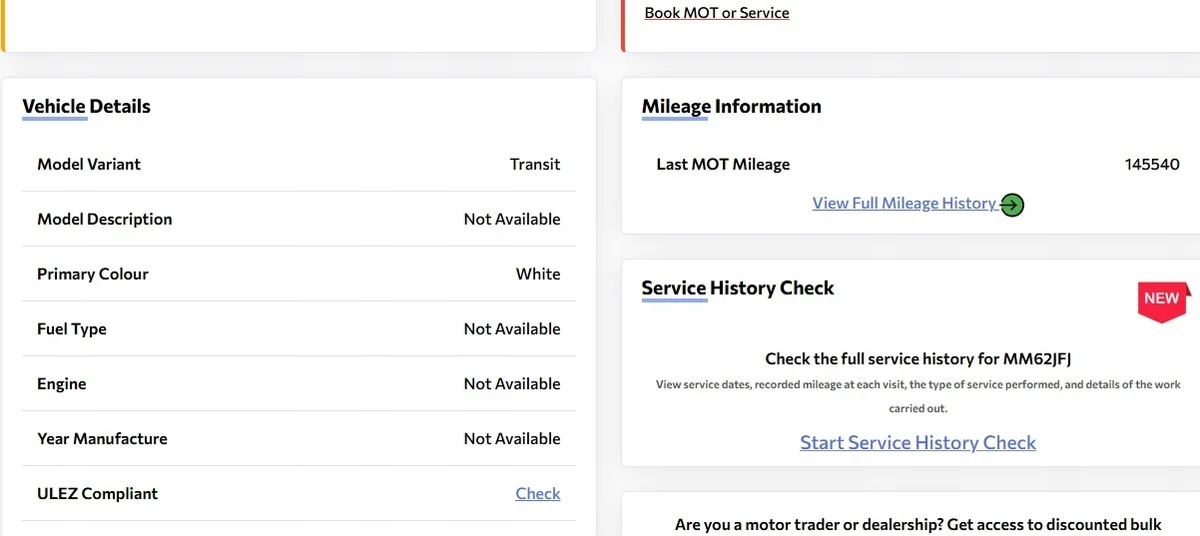Select the Vehicle Details heading
This screenshot has width=1200, height=536.
[86, 106]
